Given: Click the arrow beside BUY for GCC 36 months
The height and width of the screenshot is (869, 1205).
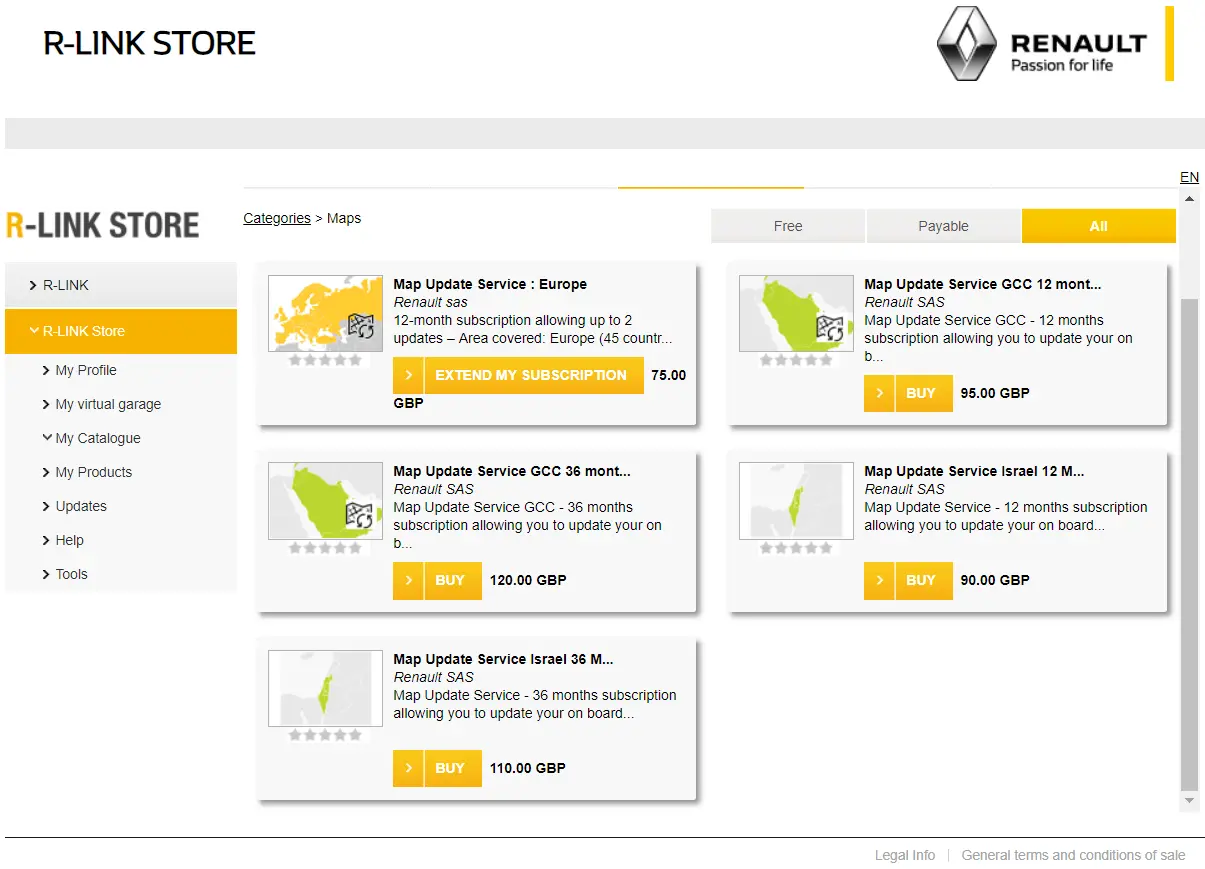Looking at the screenshot, I should click(408, 580).
